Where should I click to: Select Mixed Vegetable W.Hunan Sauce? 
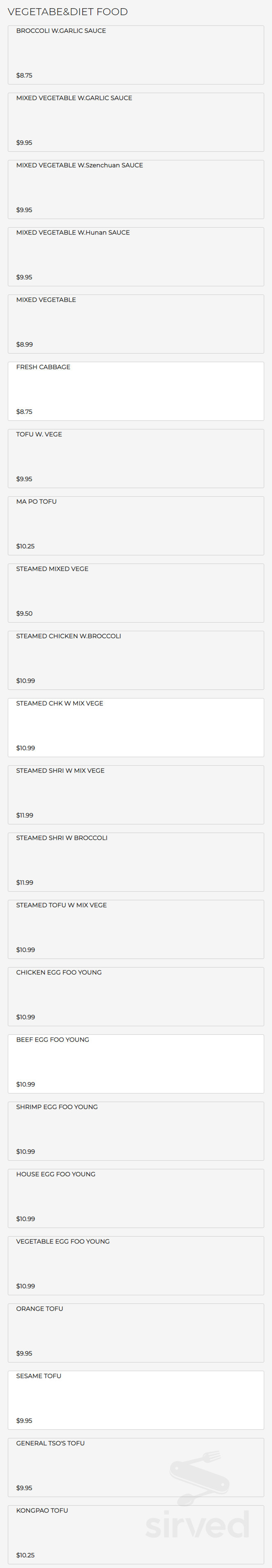pos(136,256)
